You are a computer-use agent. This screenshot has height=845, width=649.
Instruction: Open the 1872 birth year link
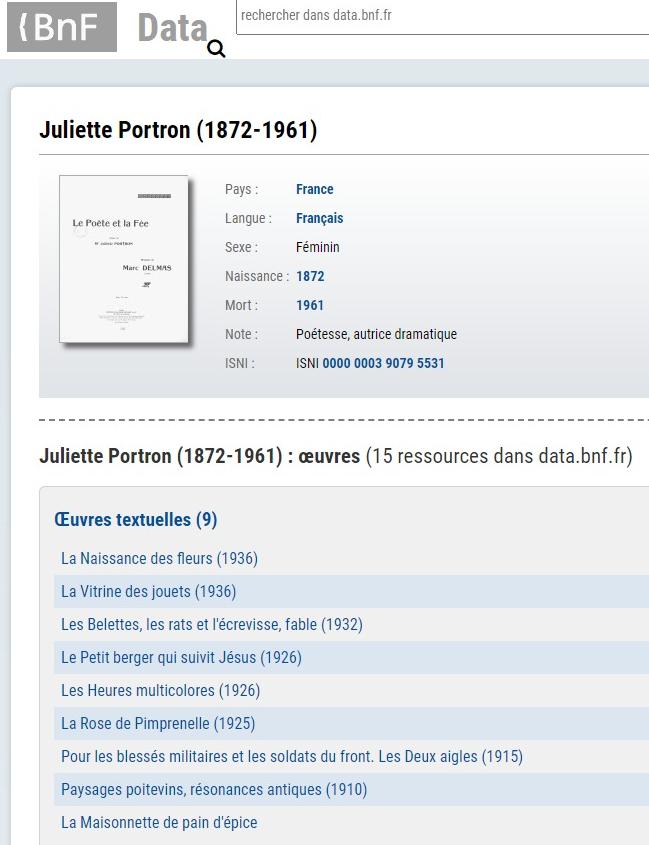click(310, 276)
